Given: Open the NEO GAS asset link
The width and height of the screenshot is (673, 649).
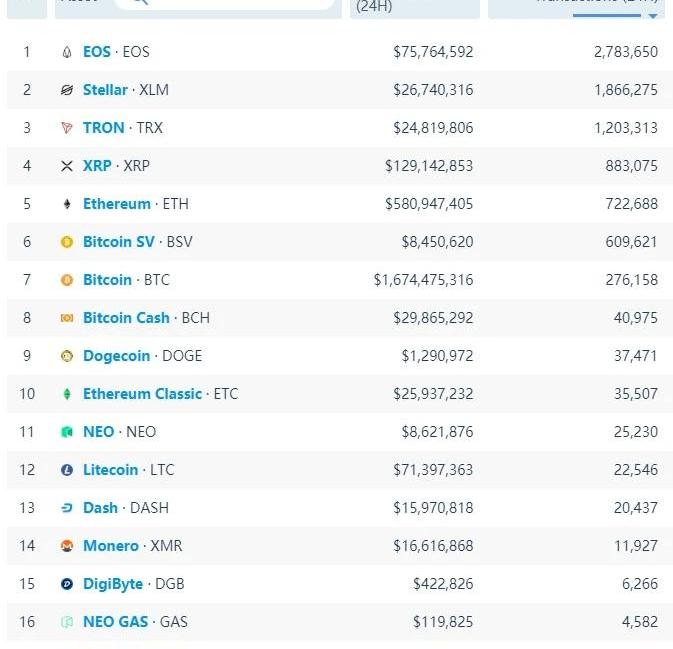Looking at the screenshot, I should [115, 622].
